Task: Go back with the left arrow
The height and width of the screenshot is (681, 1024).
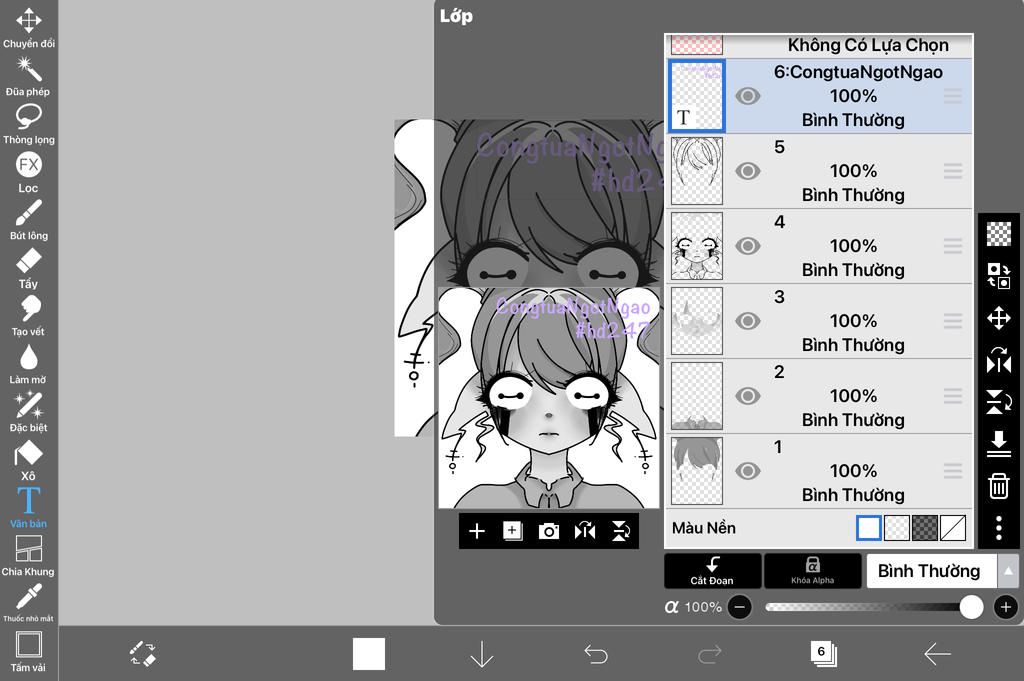Action: (937, 654)
